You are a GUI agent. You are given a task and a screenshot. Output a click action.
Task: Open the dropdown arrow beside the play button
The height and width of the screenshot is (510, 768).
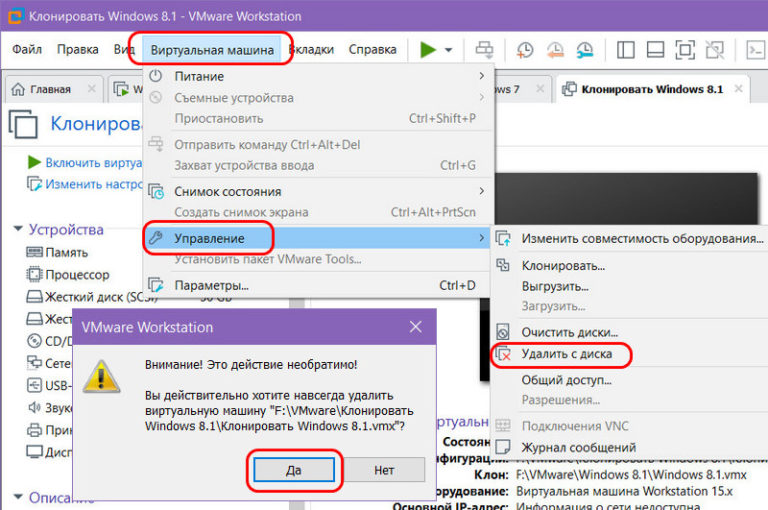tap(449, 50)
